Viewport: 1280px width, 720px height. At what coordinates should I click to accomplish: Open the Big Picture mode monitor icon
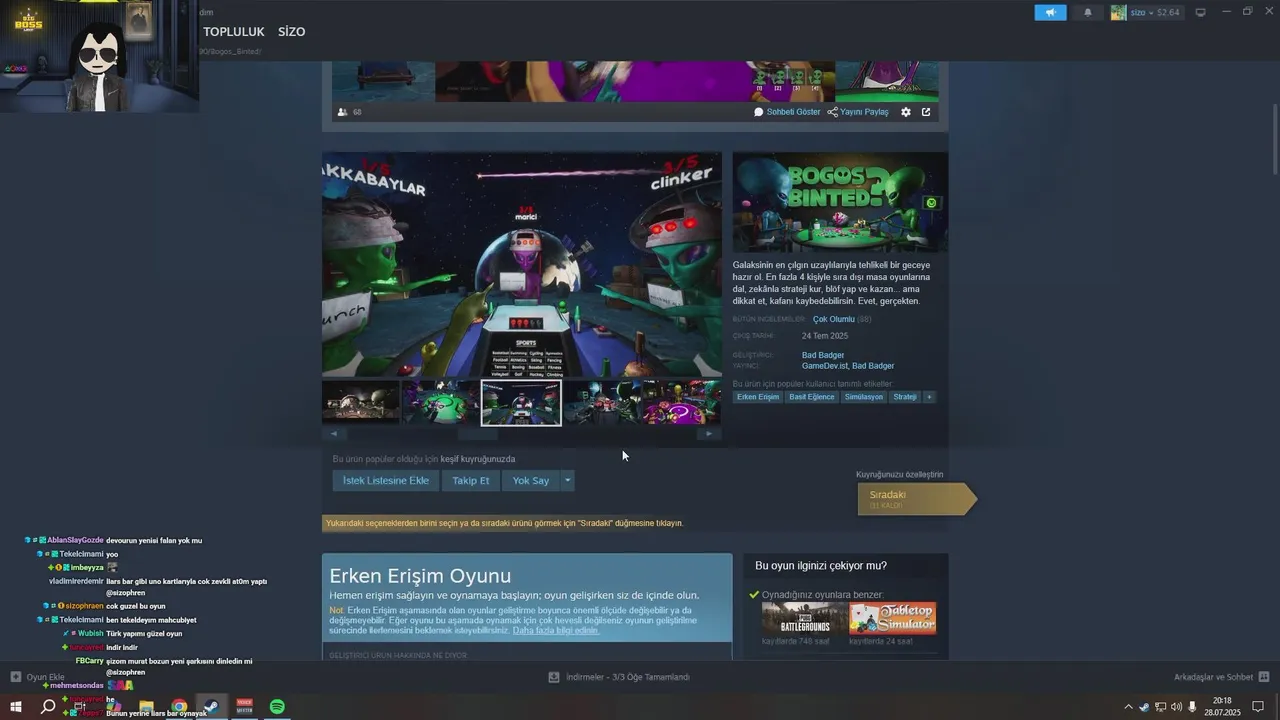(1201, 13)
